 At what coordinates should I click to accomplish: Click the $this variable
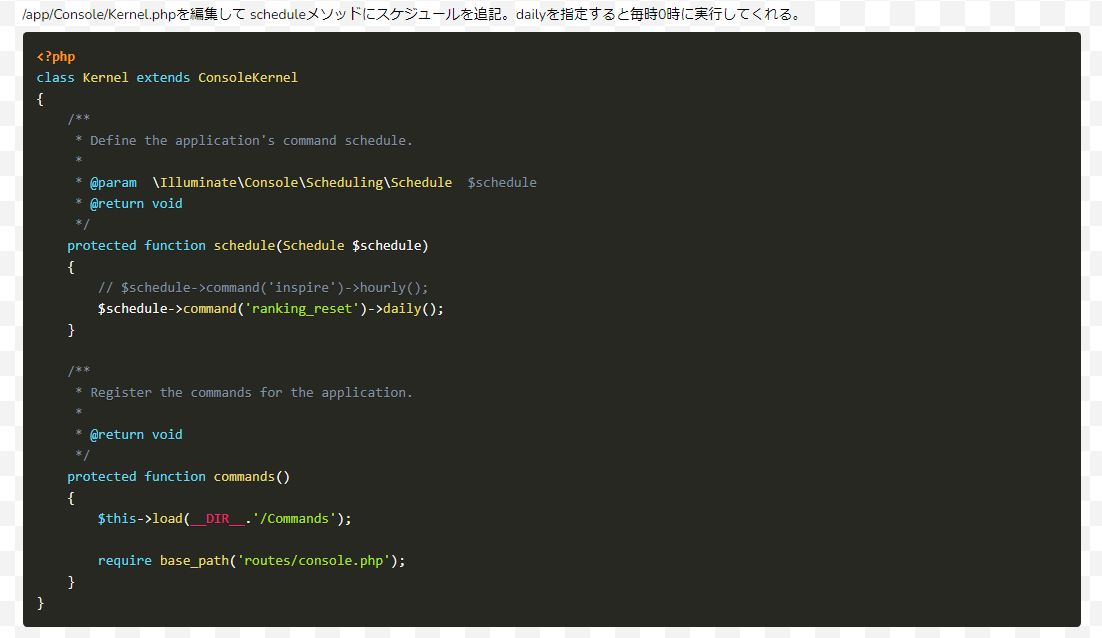click(117, 518)
